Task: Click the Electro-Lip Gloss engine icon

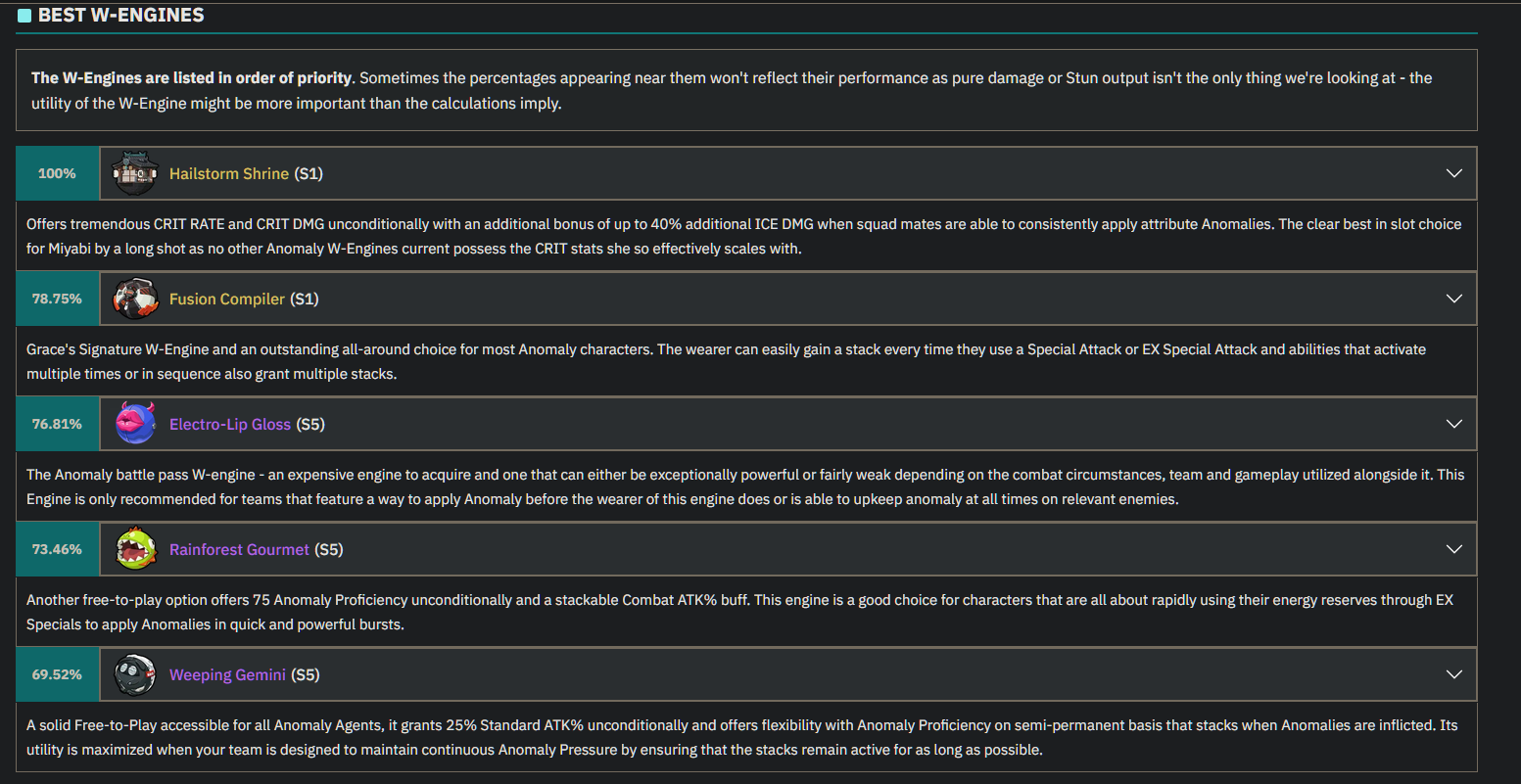Action: click(135, 424)
